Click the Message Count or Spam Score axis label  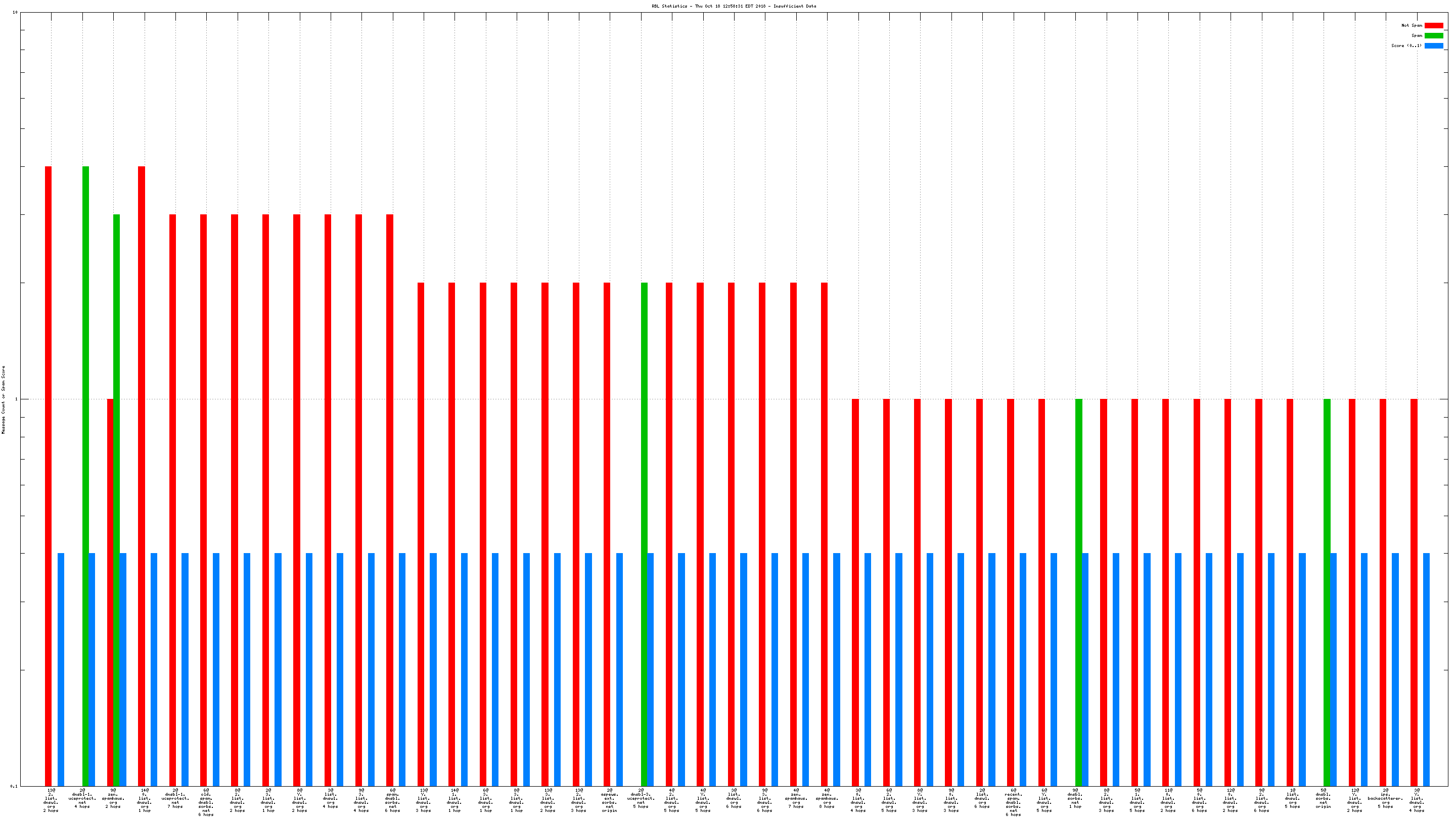(4, 399)
